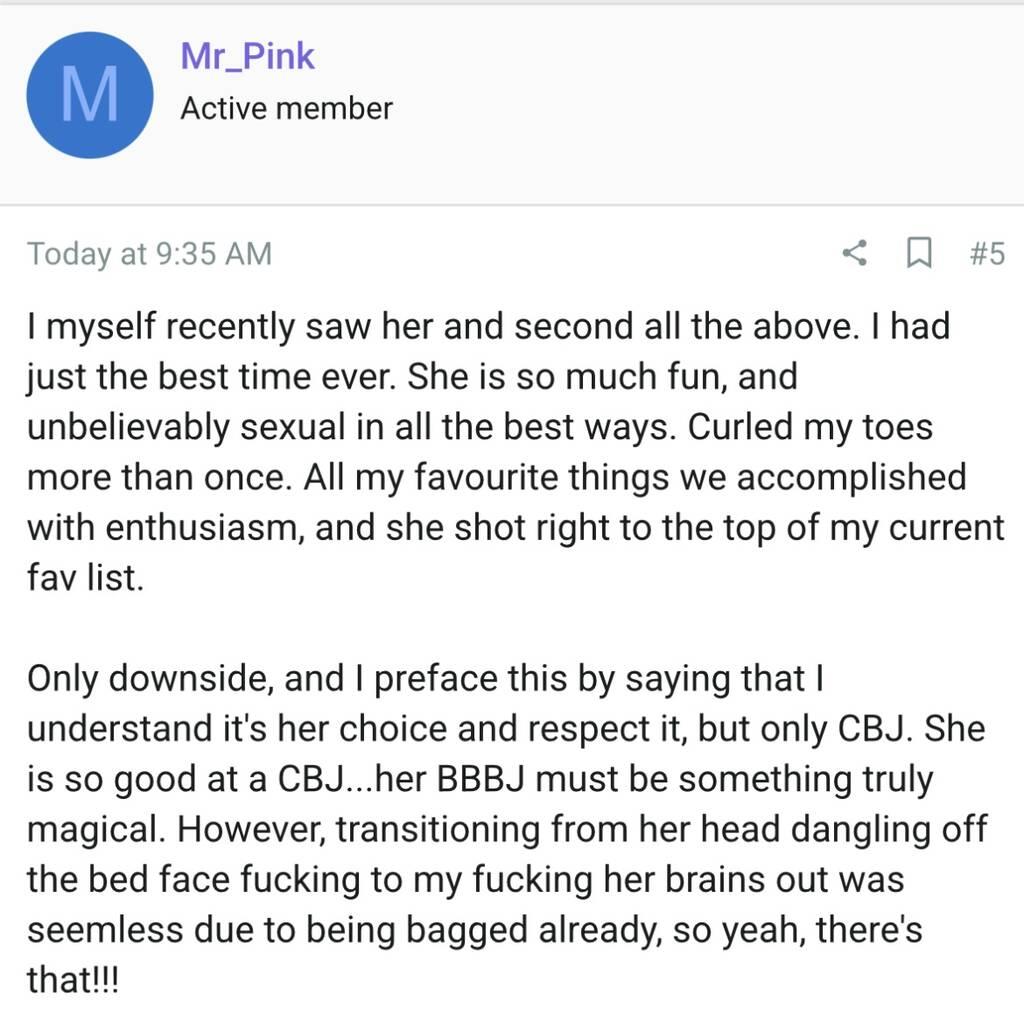The width and height of the screenshot is (1024, 1034).
Task: Click the second paragraph starting Only downside
Action: tap(508, 829)
